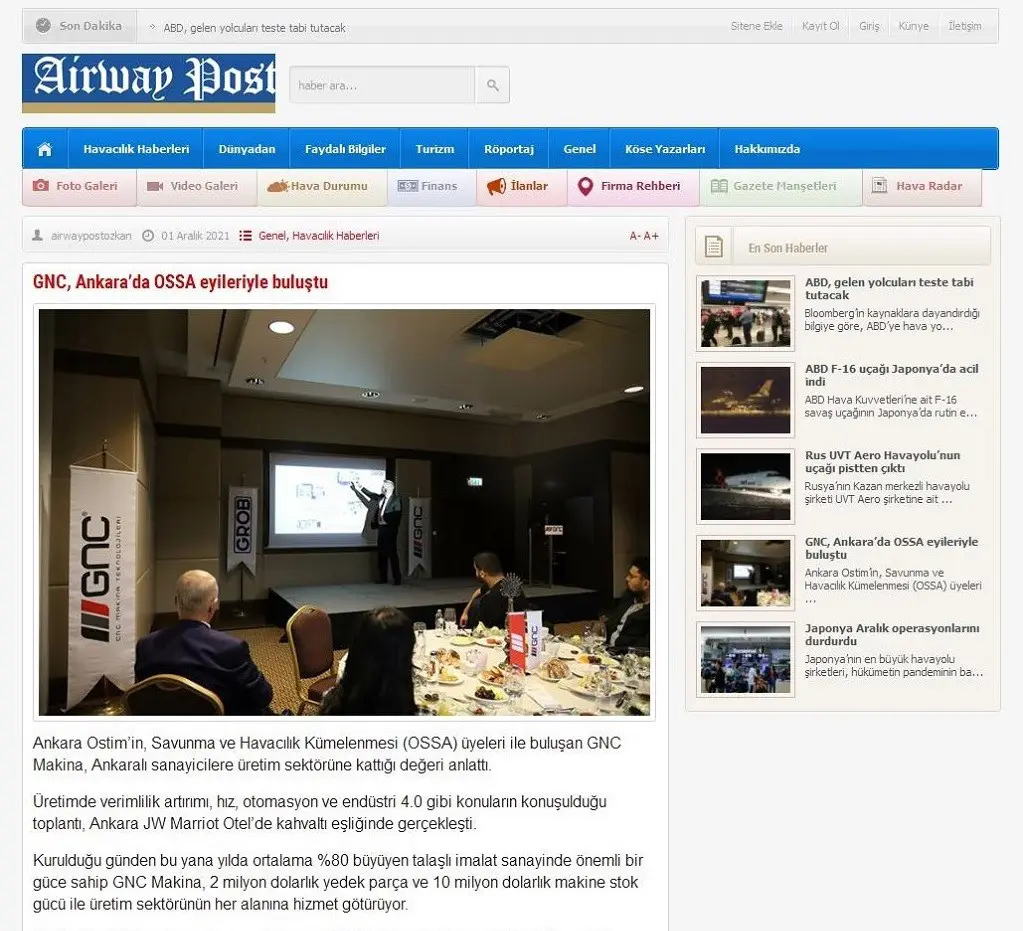Click the Video Galeri camcorder icon

(155, 186)
